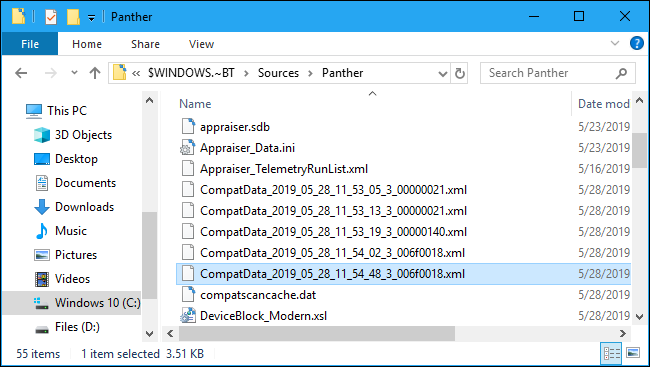Open the Help question mark icon
The image size is (650, 367).
[x=636, y=43]
